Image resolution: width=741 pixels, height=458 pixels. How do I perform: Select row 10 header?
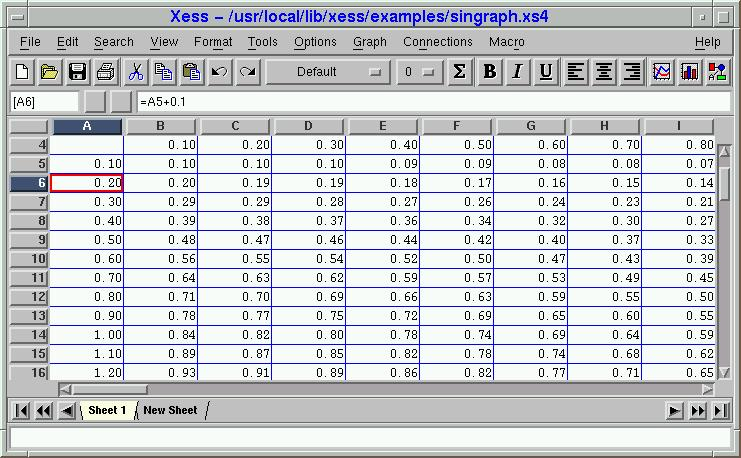click(29, 259)
